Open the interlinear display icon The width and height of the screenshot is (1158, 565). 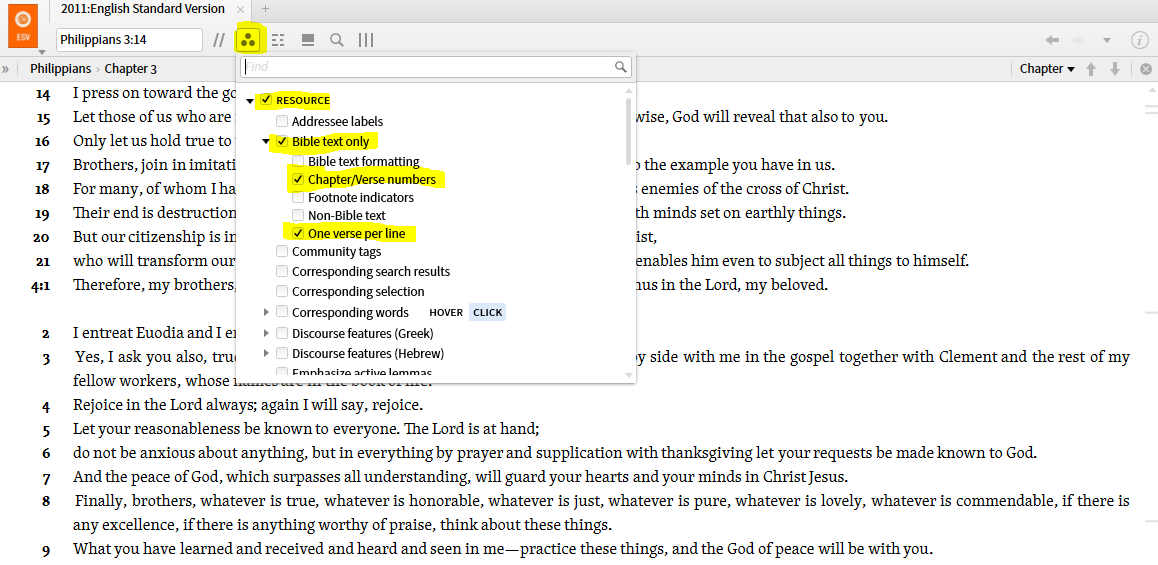click(x=278, y=40)
